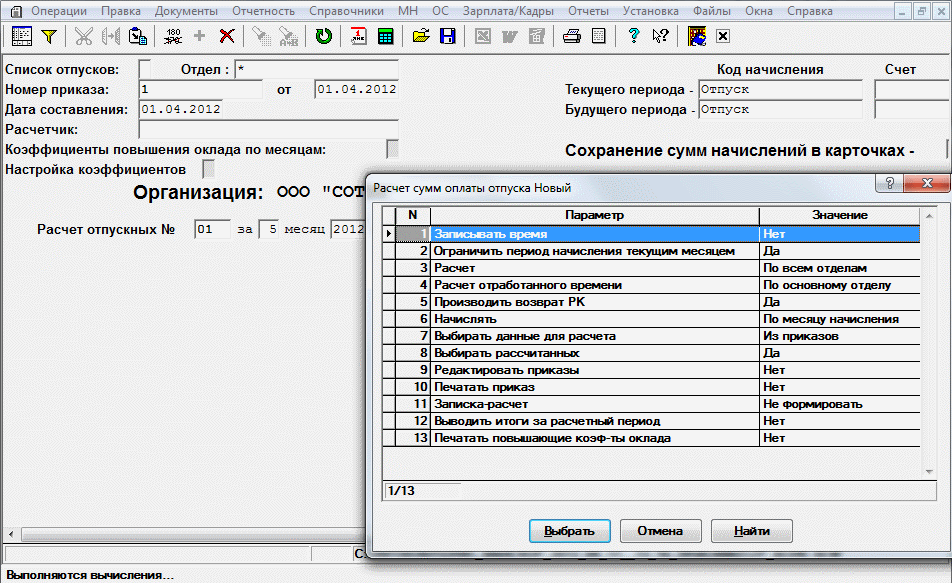Viewport: 952px width, 583px height.
Task: Open the Операции menu
Action: coord(59,11)
